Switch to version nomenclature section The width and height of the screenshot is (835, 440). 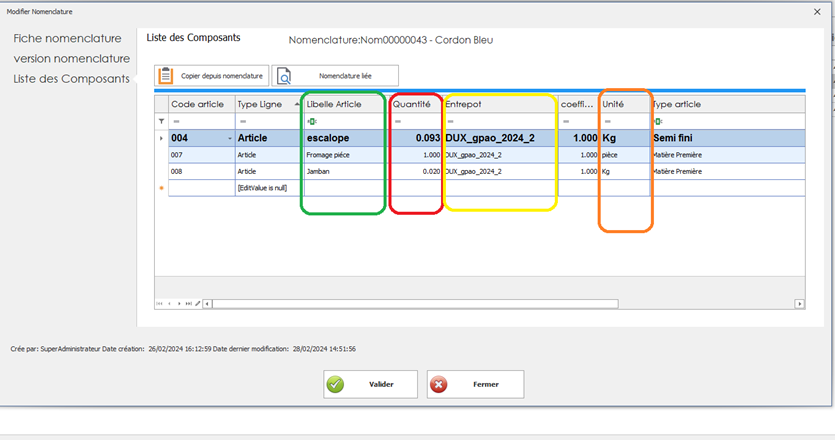pos(71,58)
